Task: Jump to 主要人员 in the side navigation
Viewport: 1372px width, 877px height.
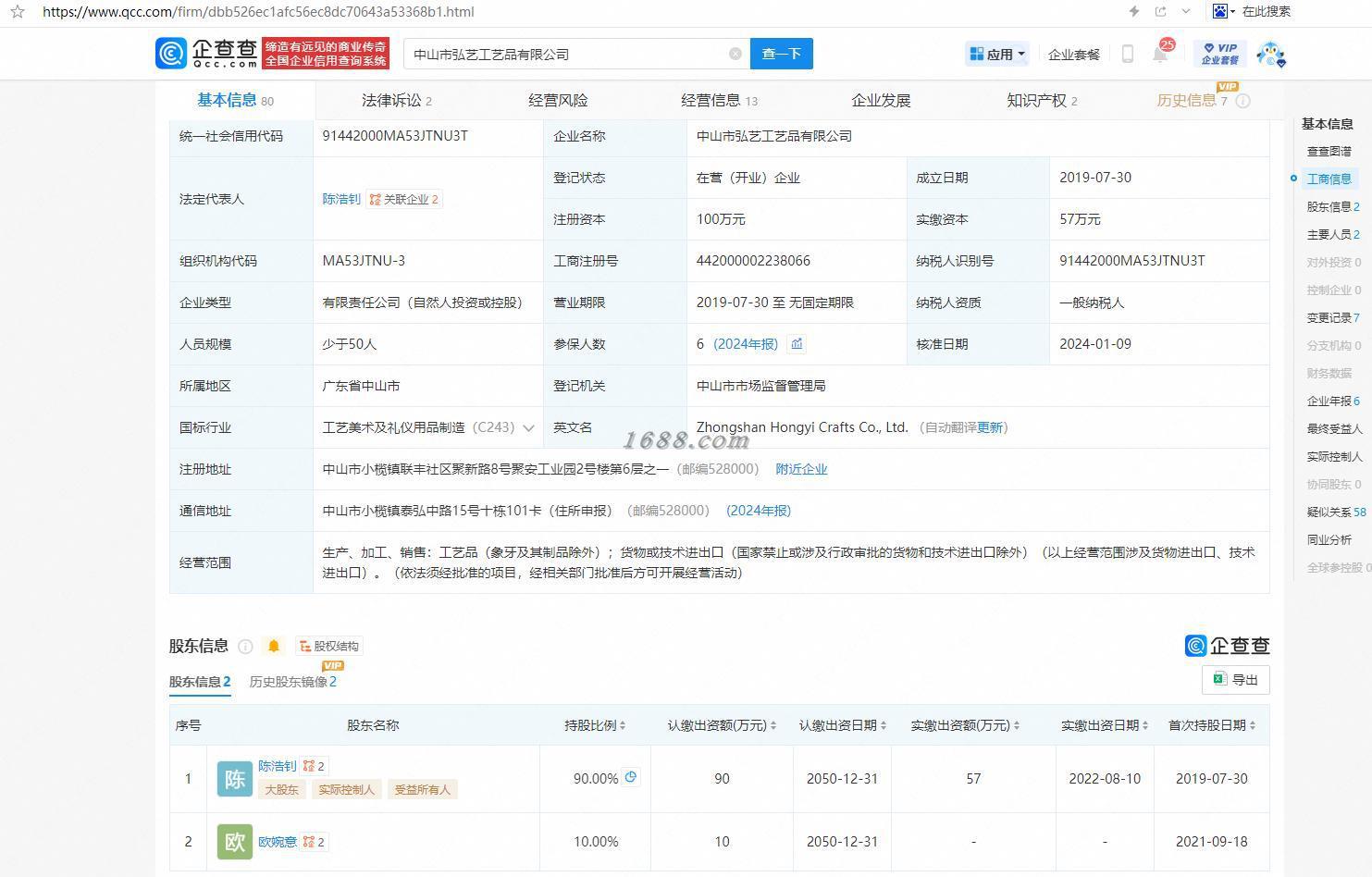Action: point(1333,234)
